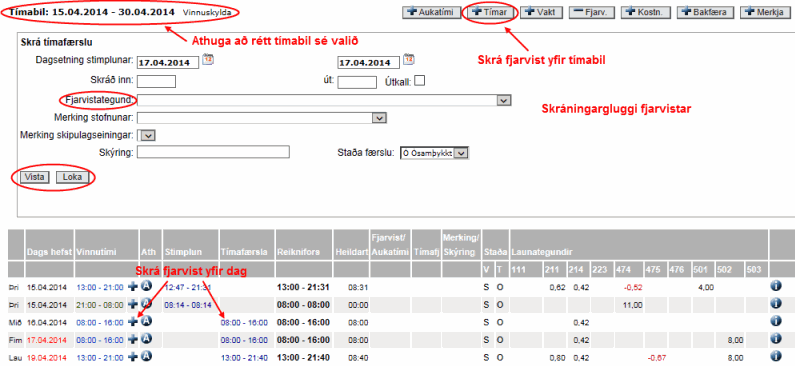Image resolution: width=795 pixels, height=366 pixels.
Task: Tick the Útkall checkbox
Action: (420, 80)
